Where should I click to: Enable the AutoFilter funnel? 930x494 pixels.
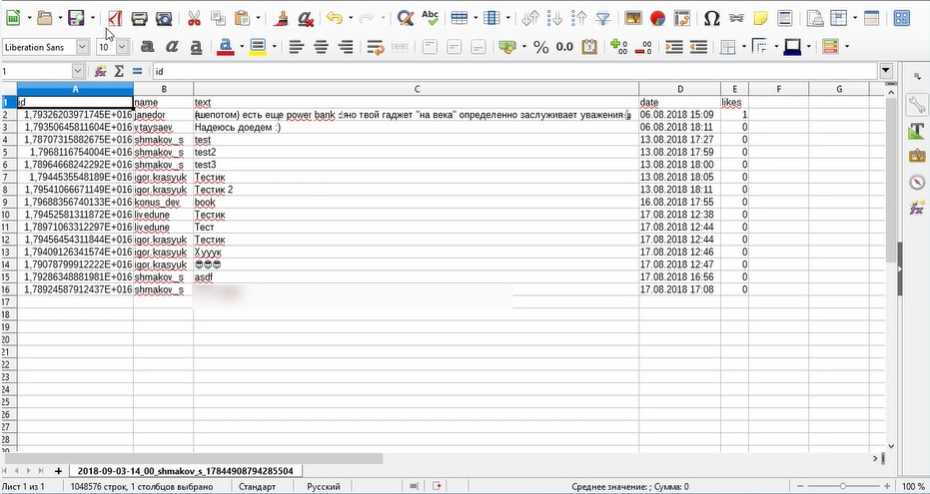[x=603, y=18]
